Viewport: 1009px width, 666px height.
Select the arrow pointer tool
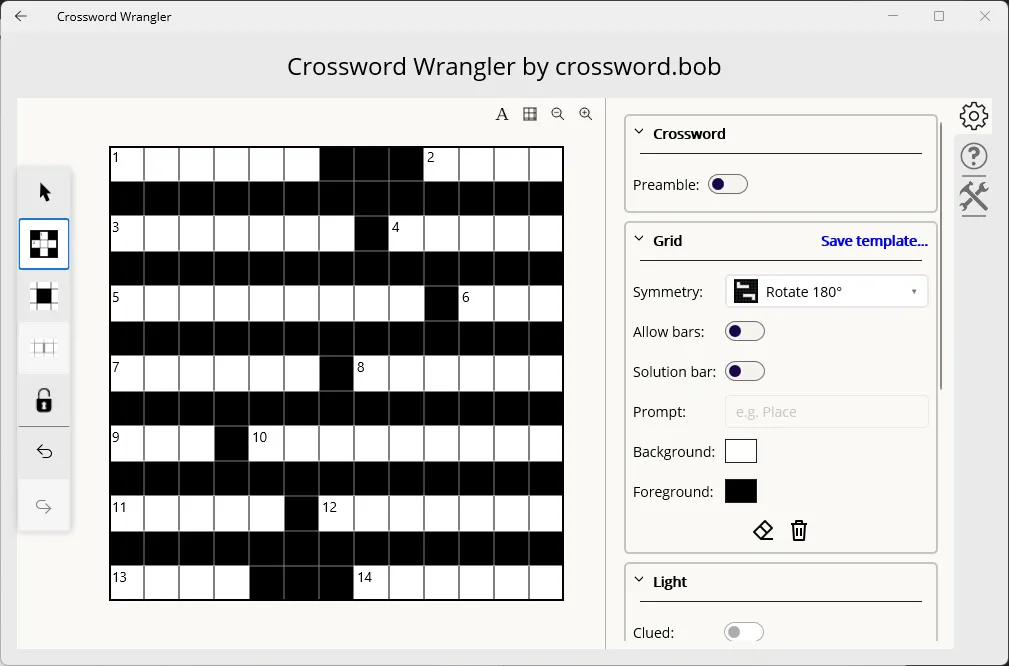pyautogui.click(x=44, y=192)
